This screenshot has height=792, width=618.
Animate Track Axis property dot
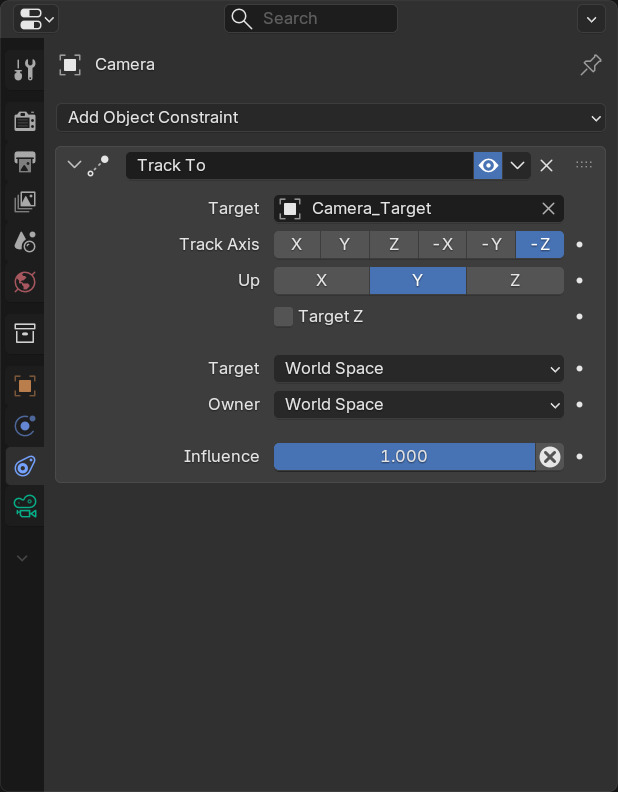pos(579,244)
